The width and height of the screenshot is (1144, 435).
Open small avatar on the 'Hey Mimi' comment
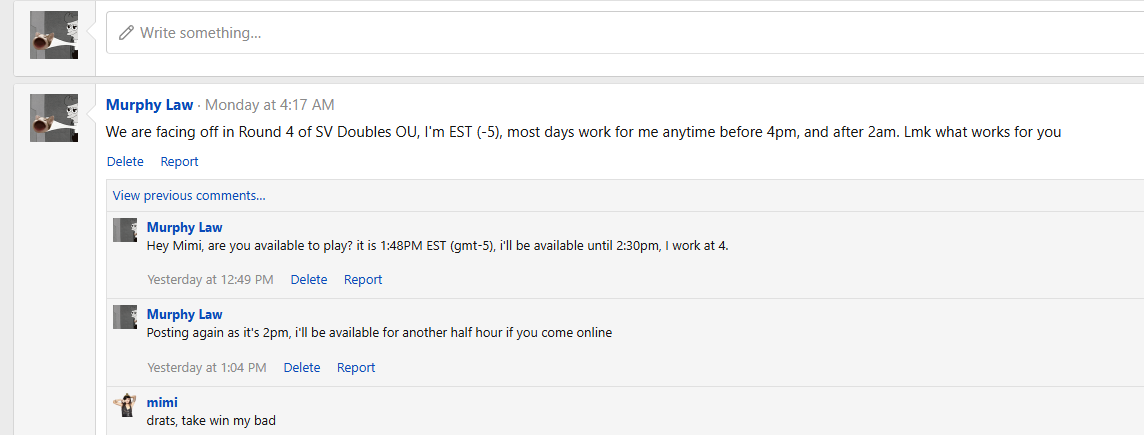[125, 230]
